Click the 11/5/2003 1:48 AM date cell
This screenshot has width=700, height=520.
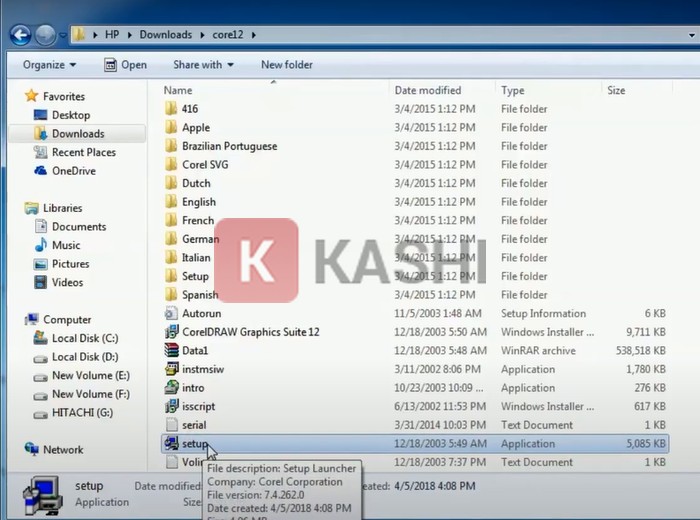(438, 313)
